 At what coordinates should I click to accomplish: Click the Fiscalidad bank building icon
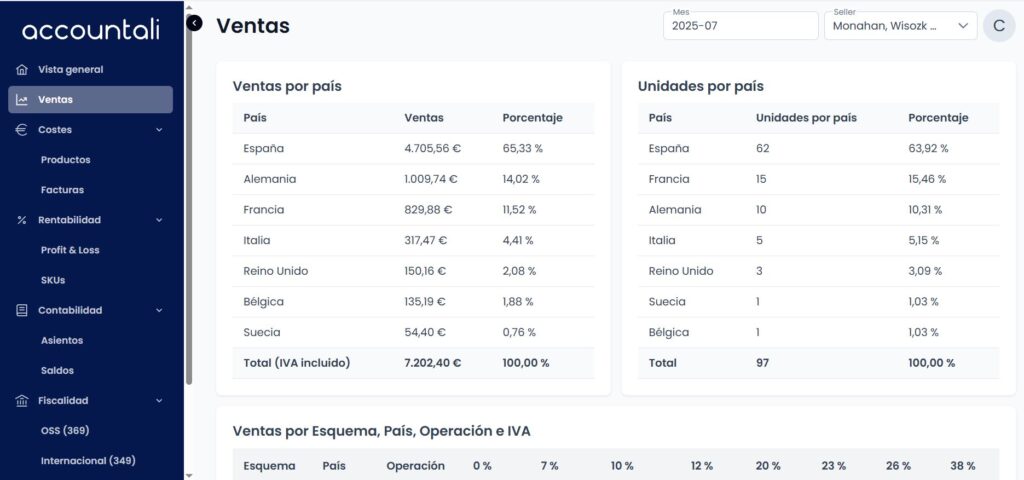point(22,400)
